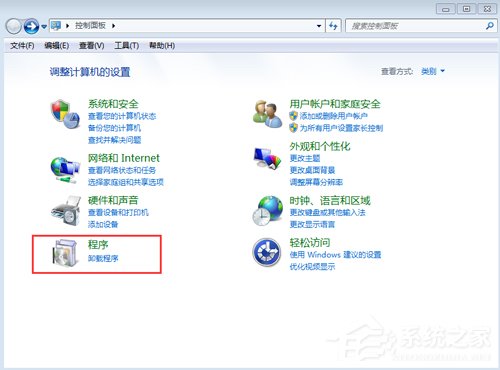Open 硬件和声音 category link
The width and height of the screenshot is (500, 370).
(x=113, y=200)
